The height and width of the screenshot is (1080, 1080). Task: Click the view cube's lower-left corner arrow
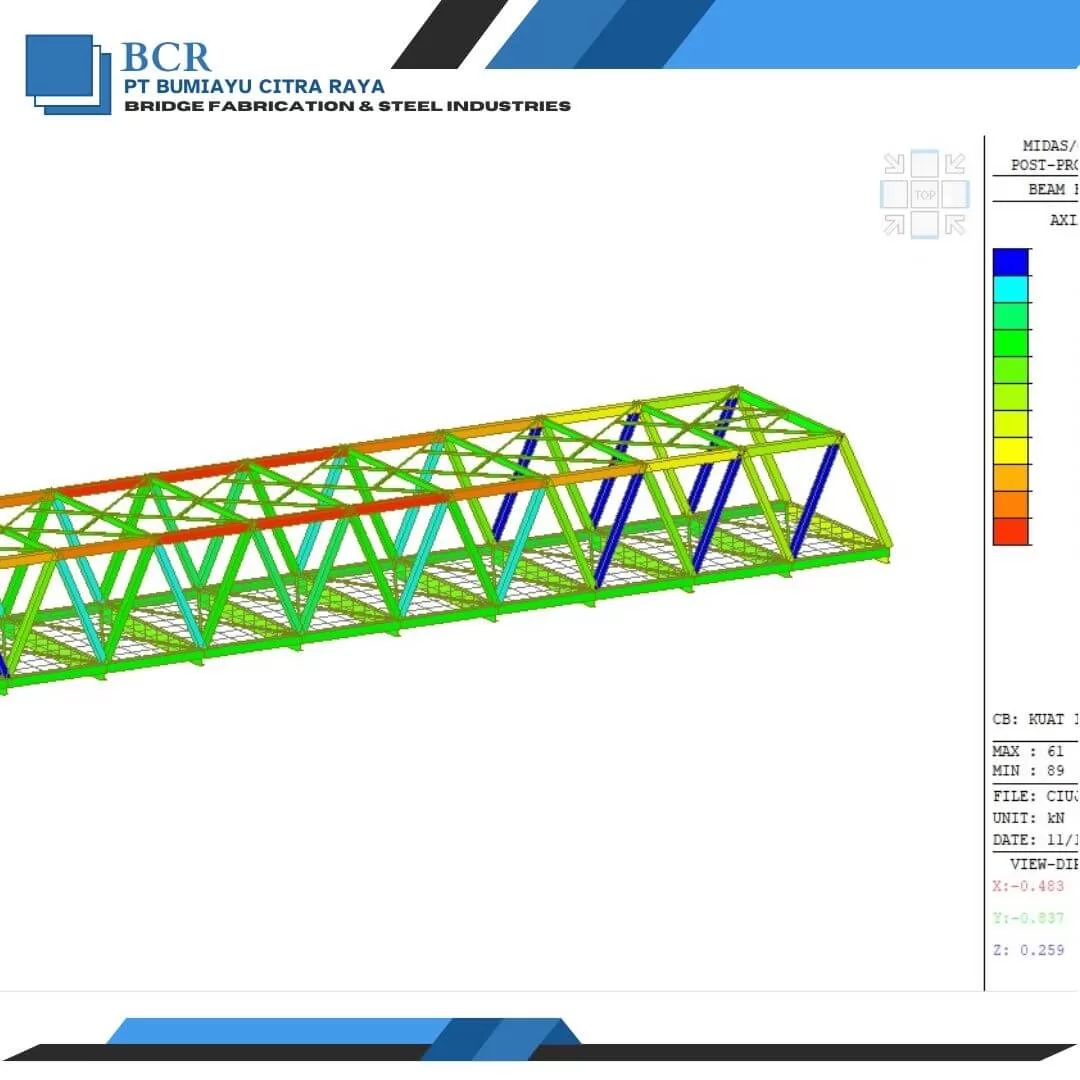[894, 225]
